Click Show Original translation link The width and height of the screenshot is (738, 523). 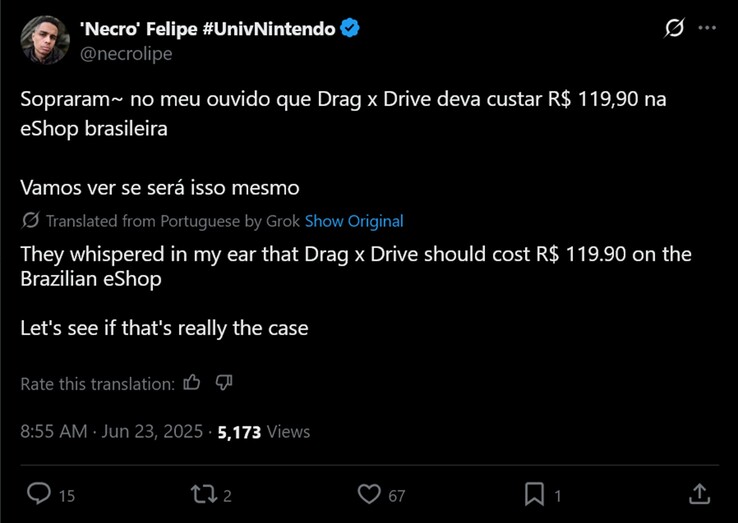click(x=354, y=221)
